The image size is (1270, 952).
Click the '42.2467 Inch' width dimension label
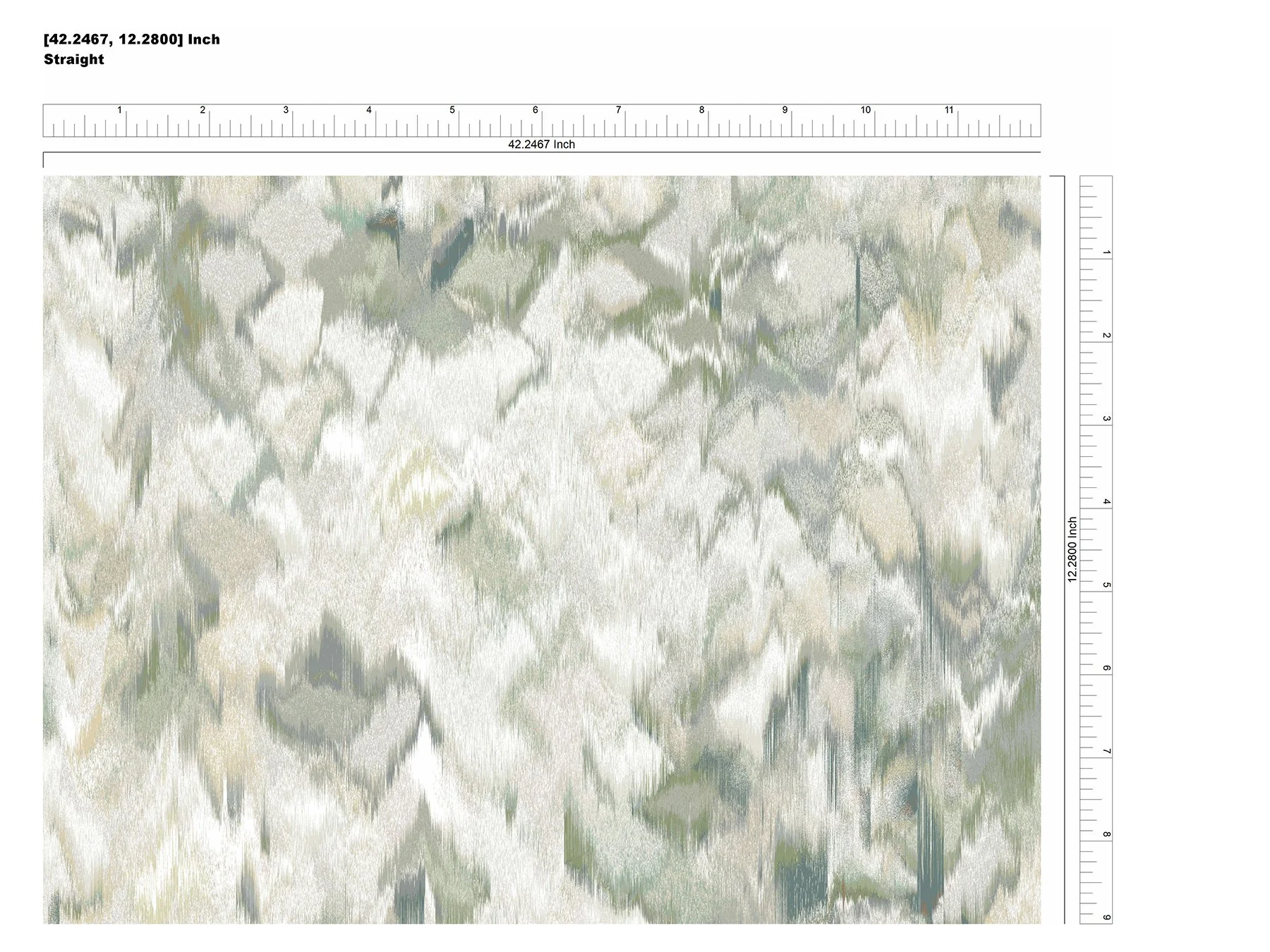542,145
